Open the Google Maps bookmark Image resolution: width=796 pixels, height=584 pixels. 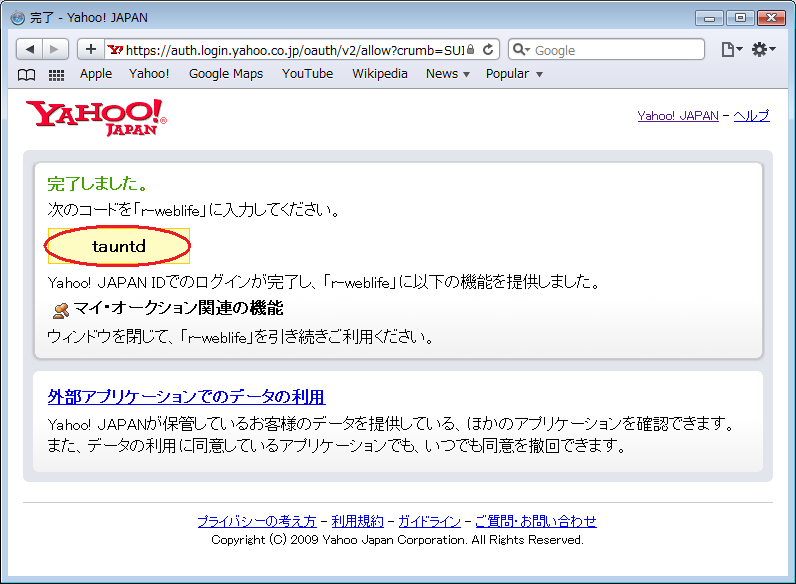click(x=226, y=74)
